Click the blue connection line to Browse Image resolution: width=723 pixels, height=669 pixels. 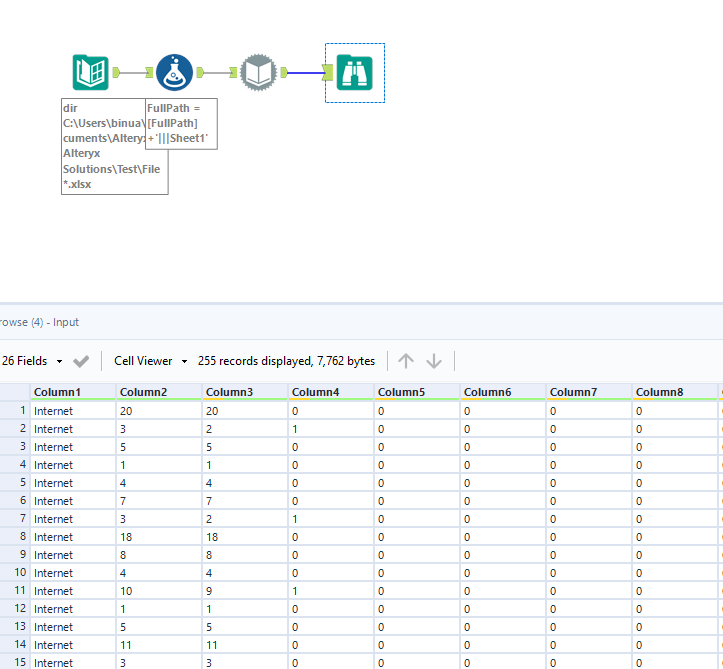tap(304, 72)
